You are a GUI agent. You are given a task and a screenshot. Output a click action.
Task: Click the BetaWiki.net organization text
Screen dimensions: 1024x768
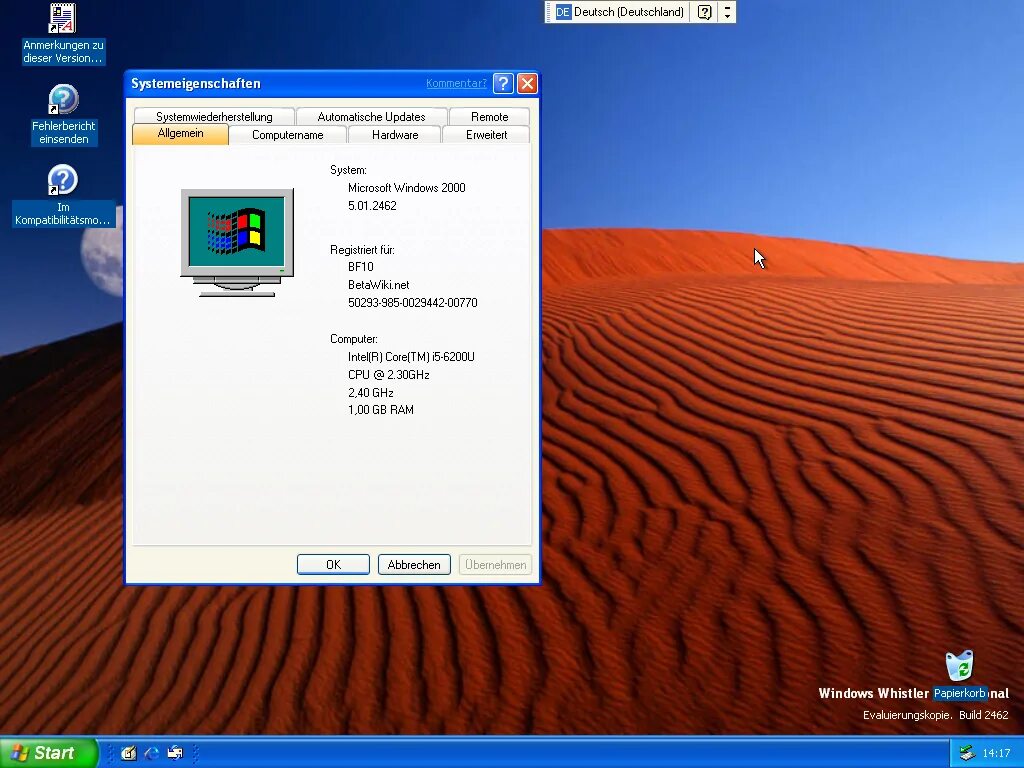click(x=379, y=285)
